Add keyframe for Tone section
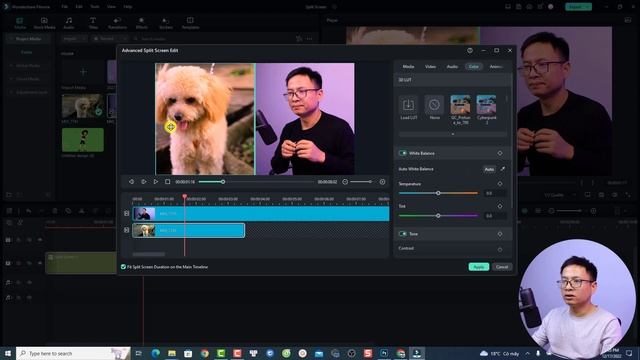Image resolution: width=640 pixels, height=360 pixels. click(500, 234)
